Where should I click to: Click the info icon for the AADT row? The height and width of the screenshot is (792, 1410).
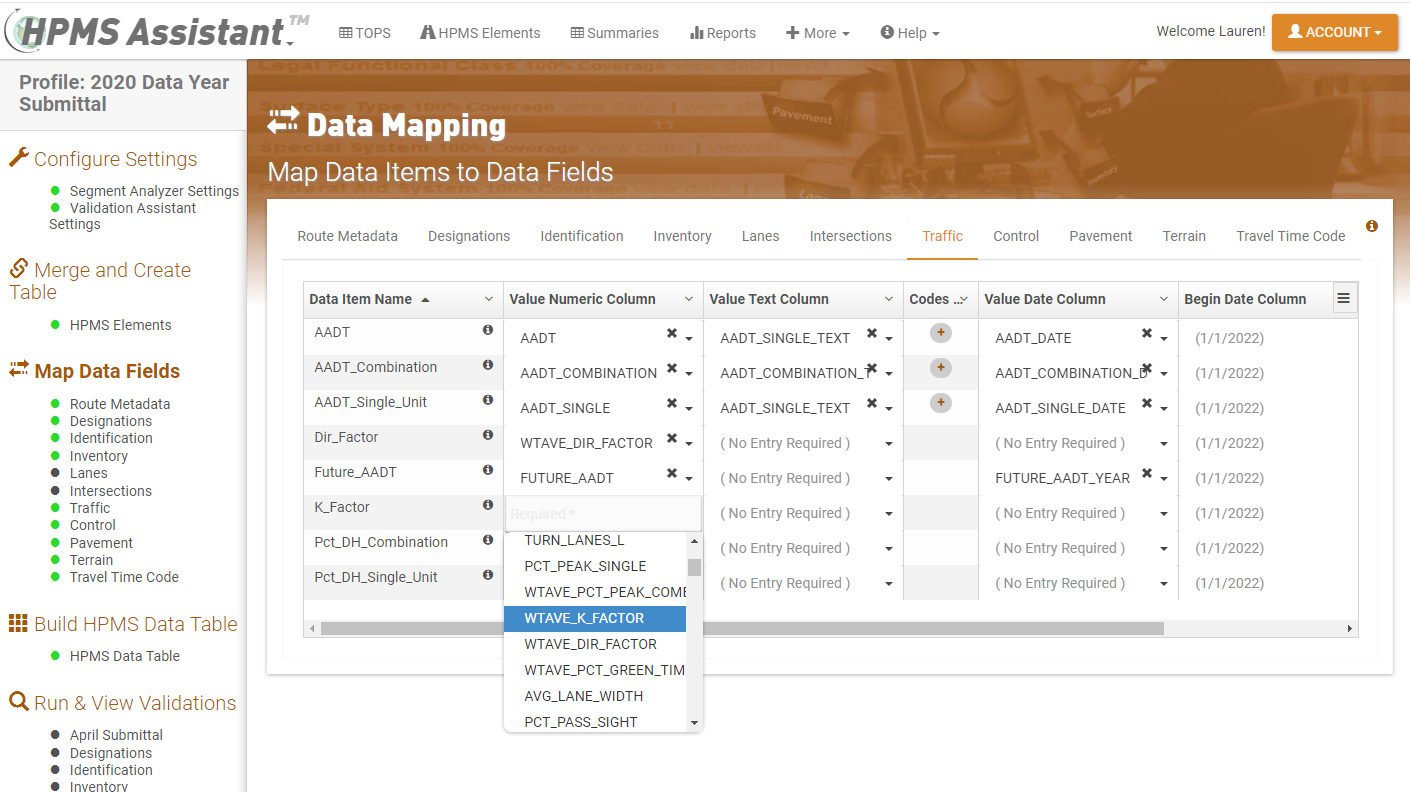coord(488,330)
